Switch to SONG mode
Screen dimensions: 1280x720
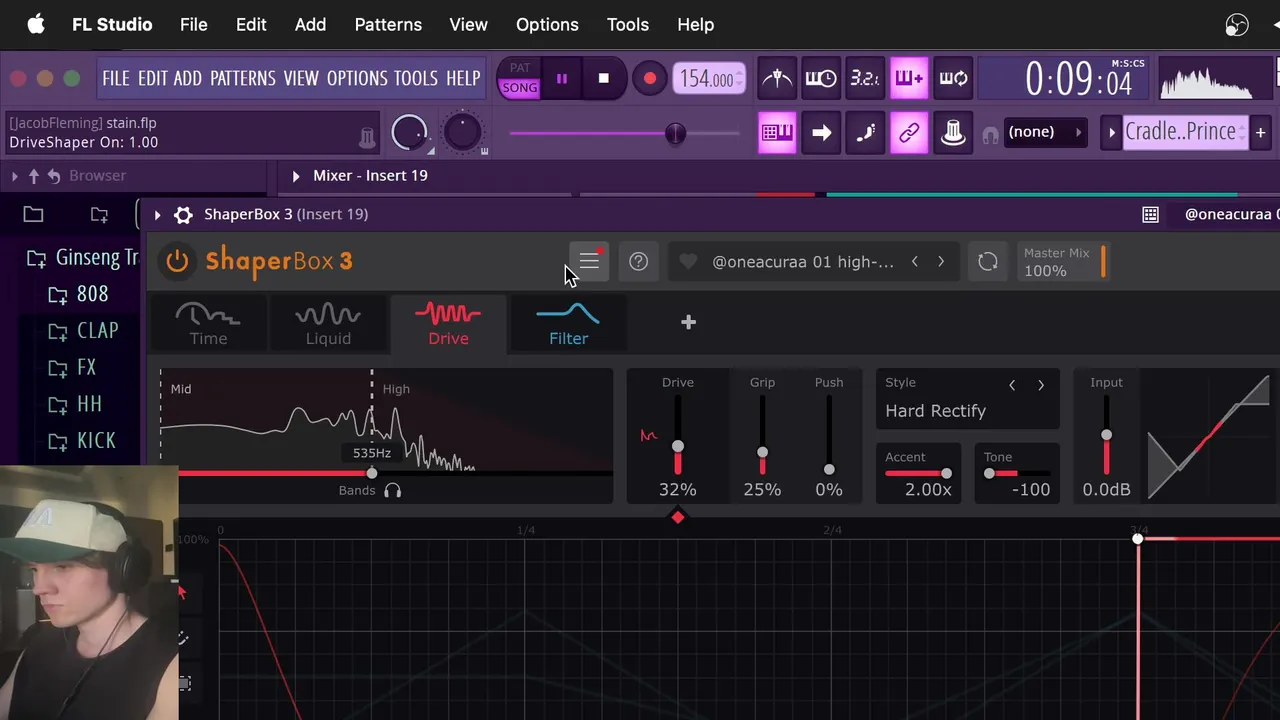pos(520,88)
